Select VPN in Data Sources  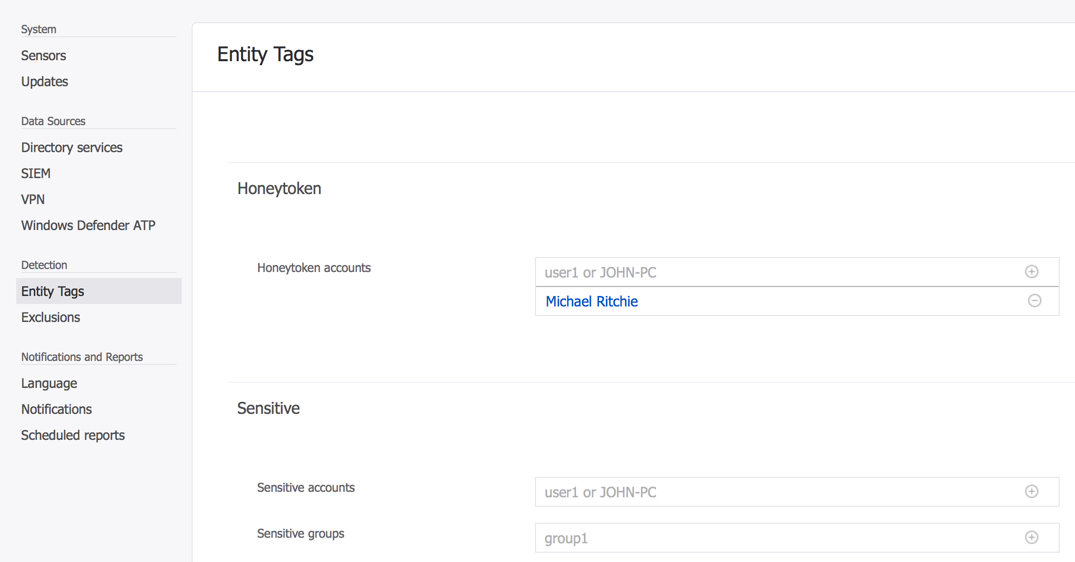(x=33, y=200)
